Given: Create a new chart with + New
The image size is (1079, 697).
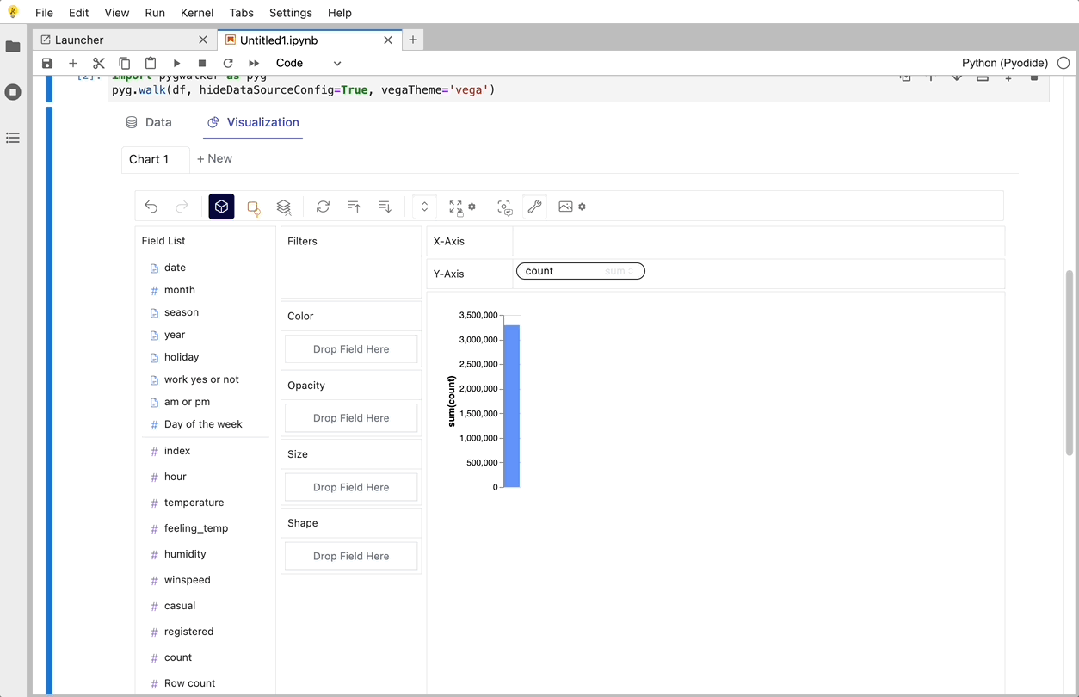Looking at the screenshot, I should coord(213,158).
